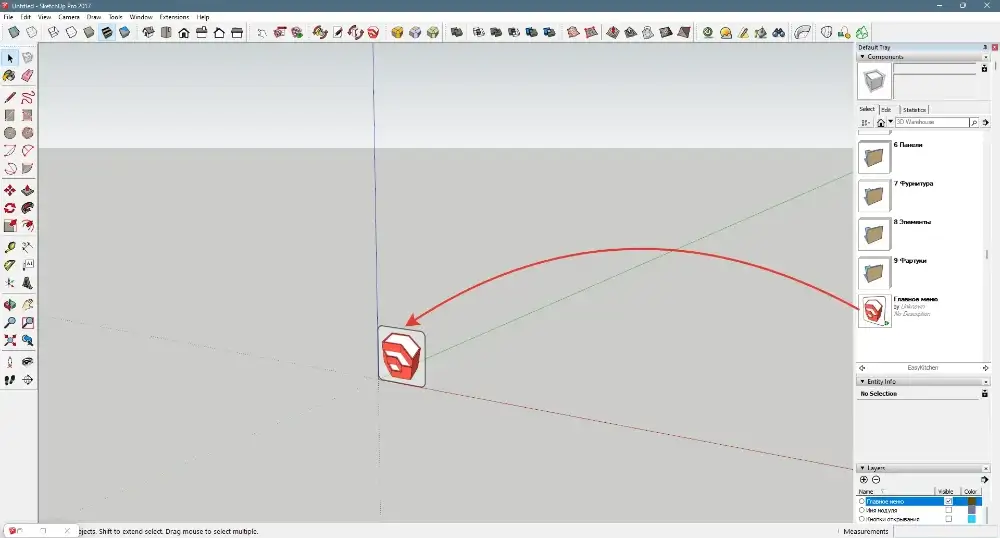Open the Extensions menu
Image resolution: width=1000 pixels, height=538 pixels.
(174, 17)
